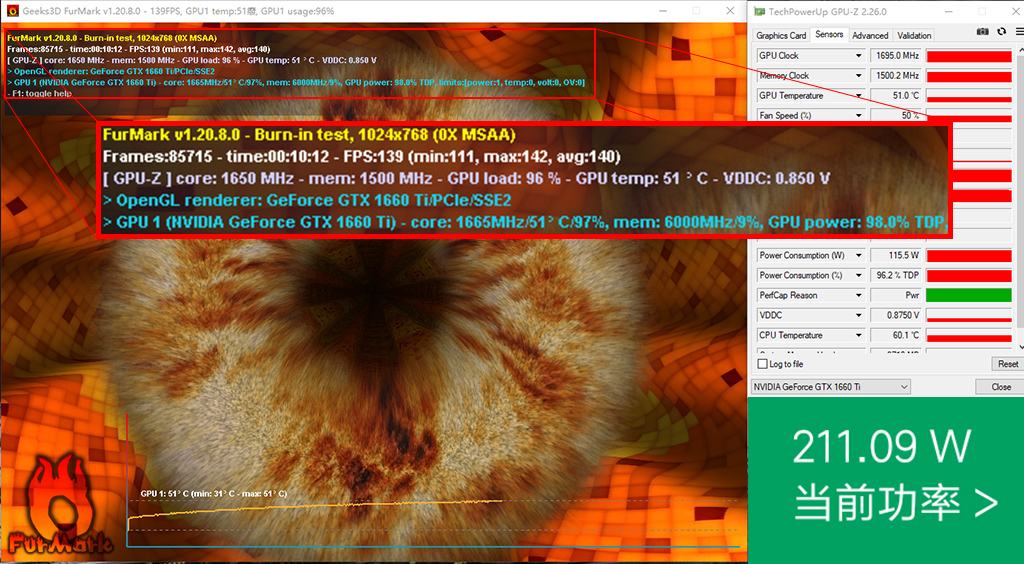The image size is (1024, 564).
Task: Select the Sensors tab
Action: (x=829, y=34)
